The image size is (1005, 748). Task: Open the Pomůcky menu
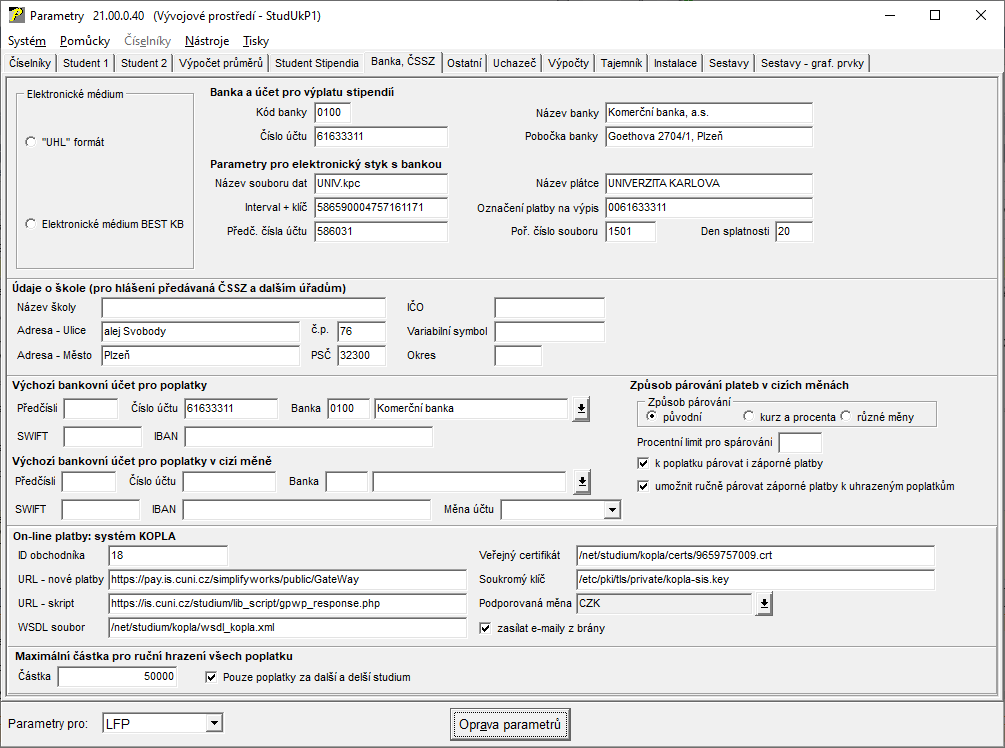point(85,41)
